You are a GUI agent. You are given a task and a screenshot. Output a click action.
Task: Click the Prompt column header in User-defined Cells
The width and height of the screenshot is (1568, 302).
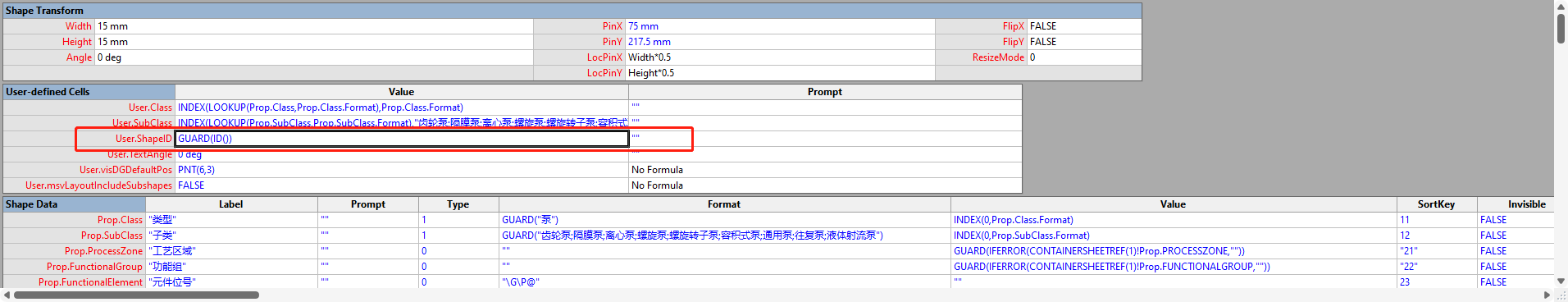[825, 92]
